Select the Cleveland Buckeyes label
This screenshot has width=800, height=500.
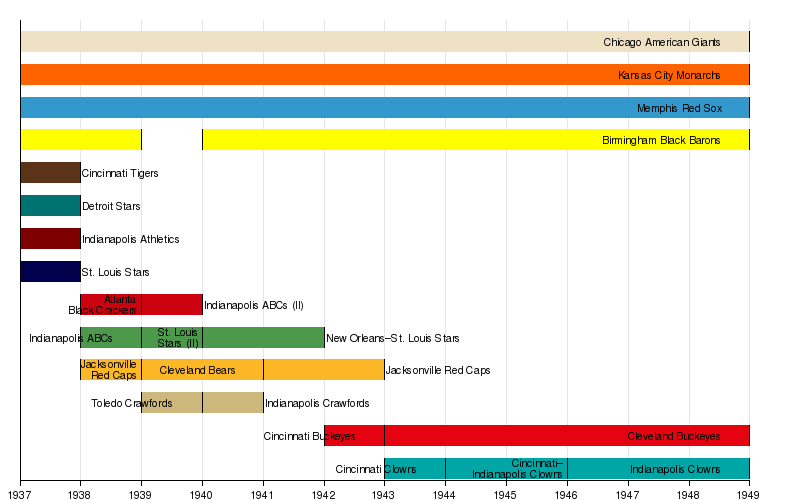point(673,437)
